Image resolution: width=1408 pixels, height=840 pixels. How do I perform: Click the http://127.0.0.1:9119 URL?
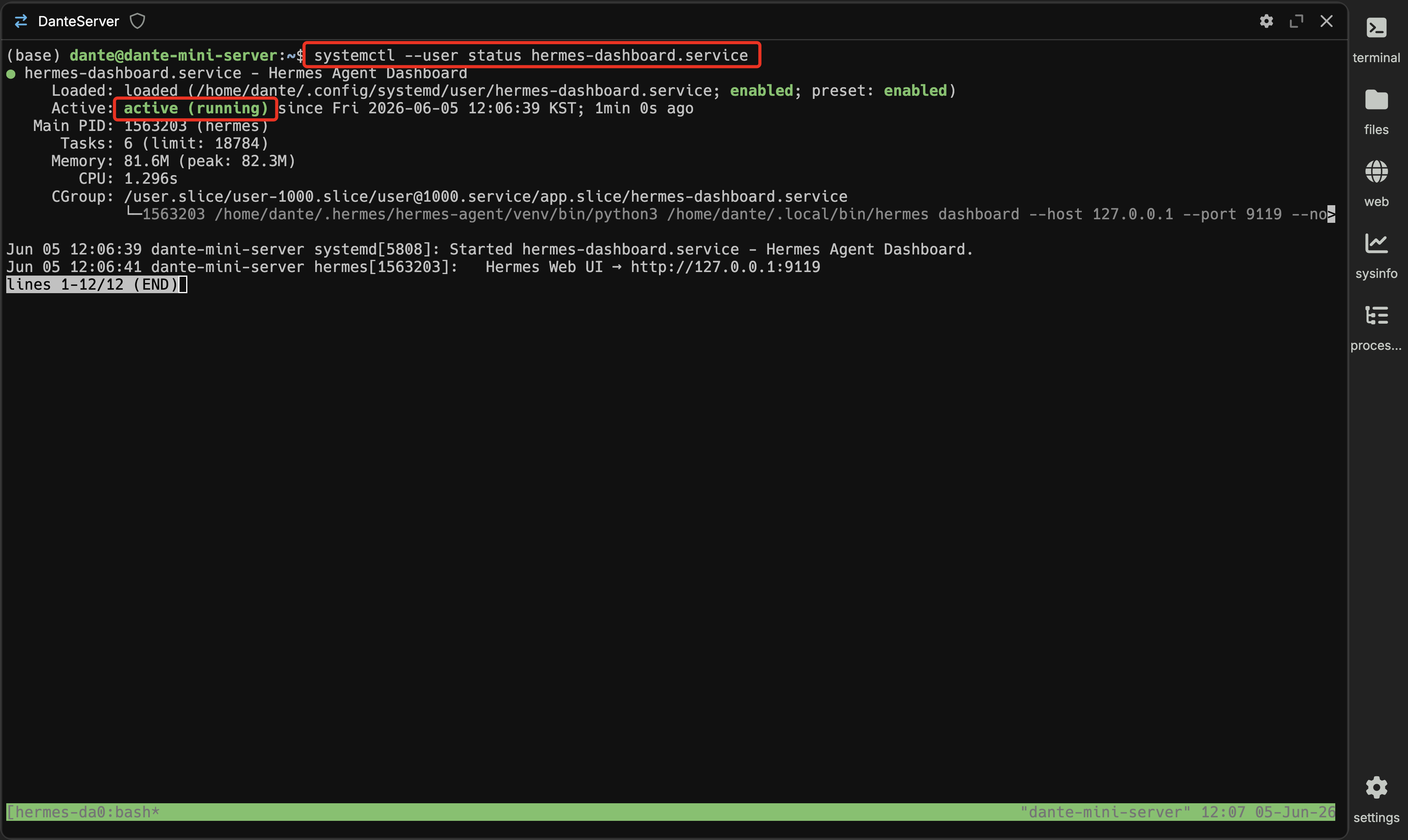coord(726,267)
